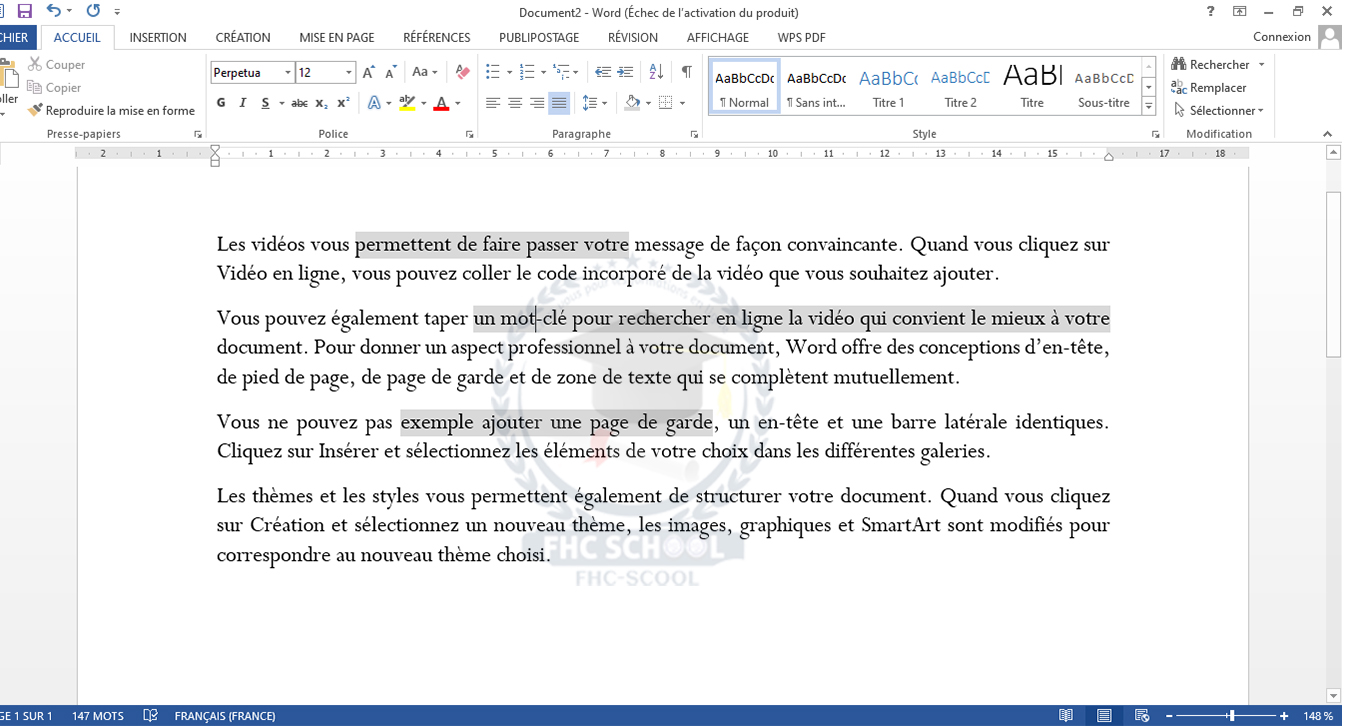Open Read Mode view in status bar

pyautogui.click(x=1066, y=716)
